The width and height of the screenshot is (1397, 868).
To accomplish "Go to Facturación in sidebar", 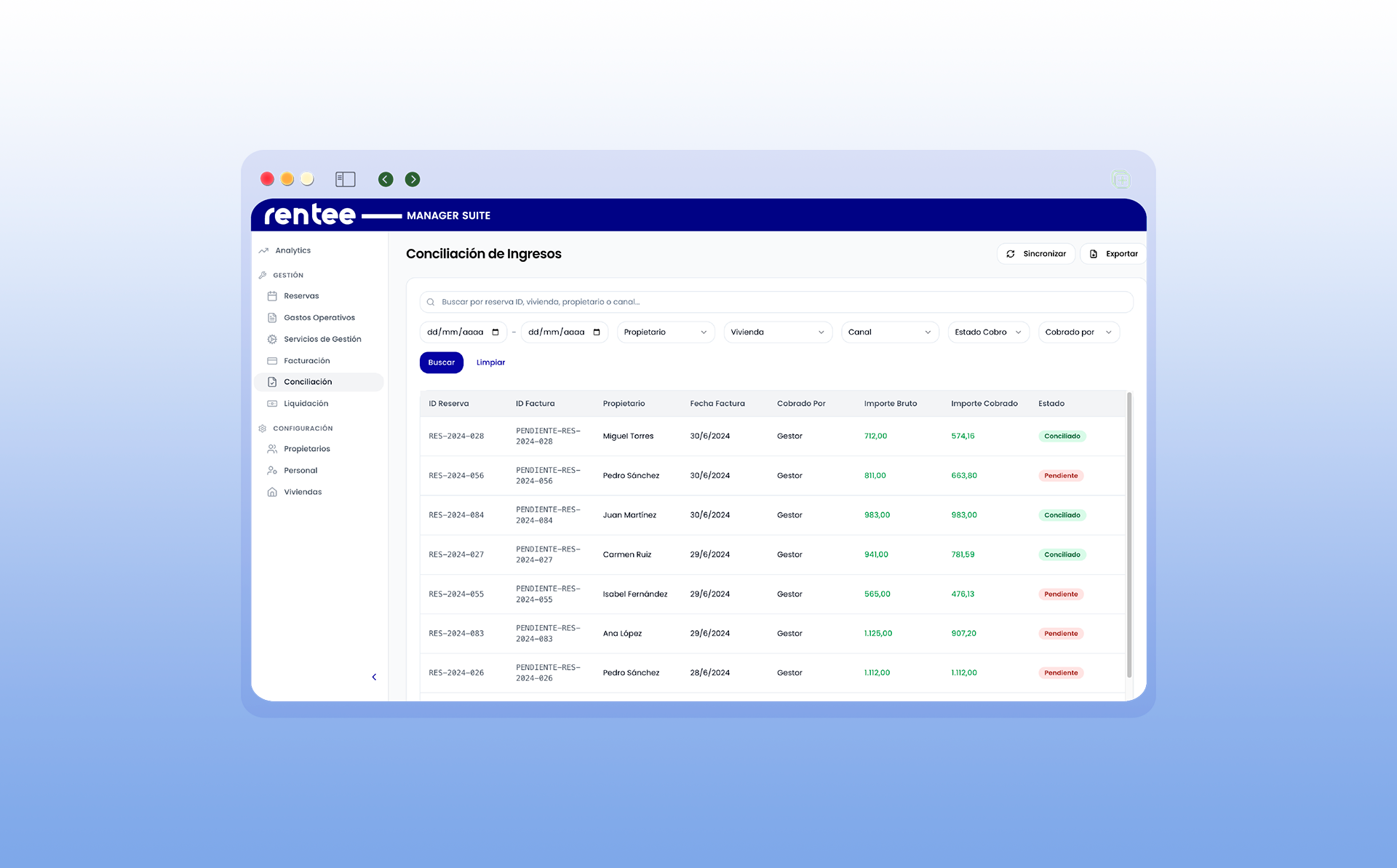I will [306, 361].
